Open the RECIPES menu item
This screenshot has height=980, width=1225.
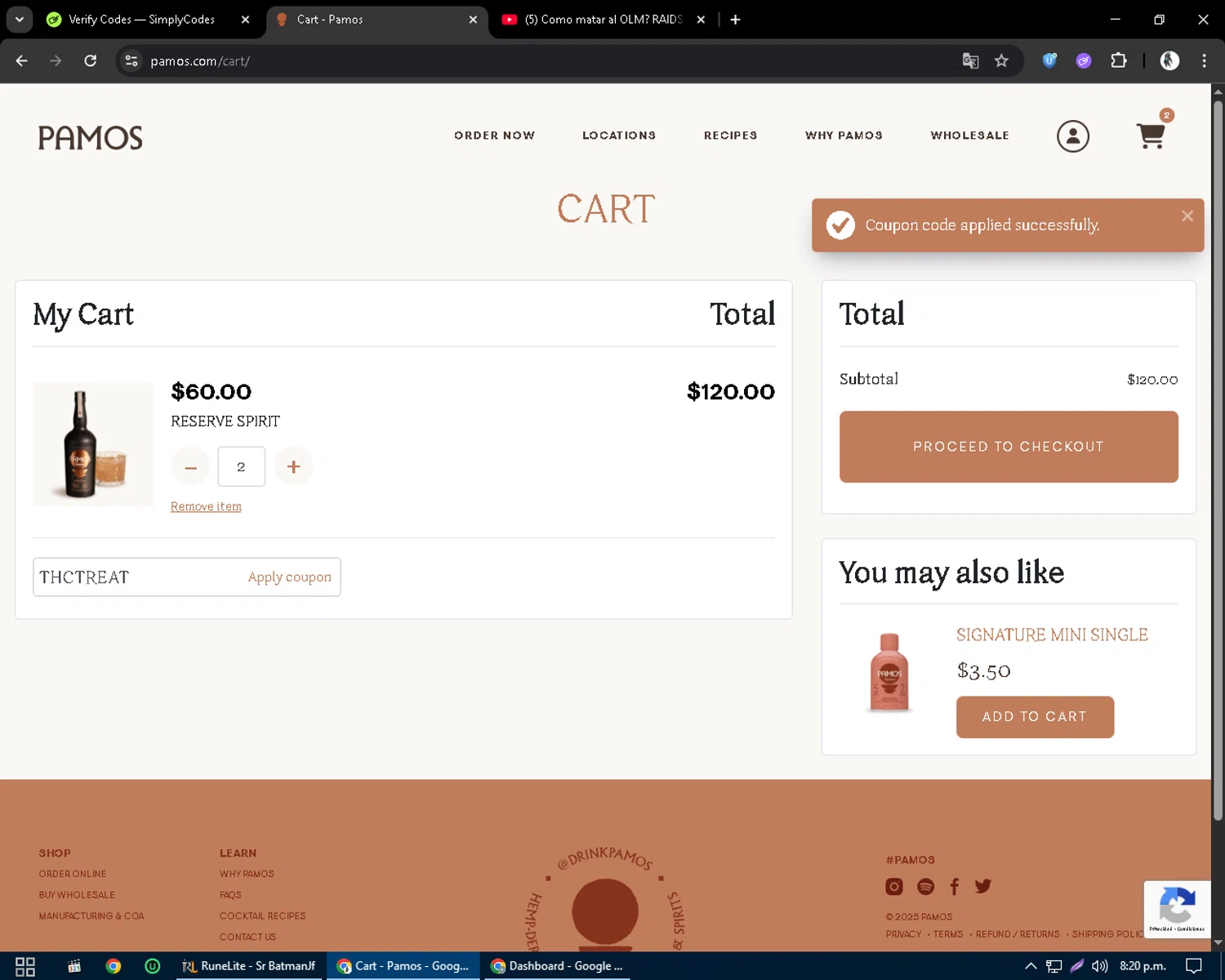(x=731, y=136)
